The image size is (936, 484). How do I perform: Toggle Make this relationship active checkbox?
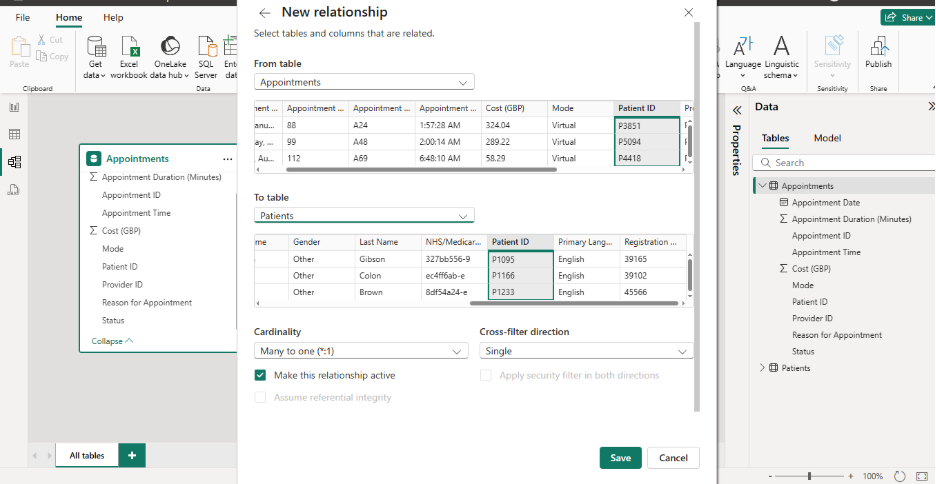260,375
